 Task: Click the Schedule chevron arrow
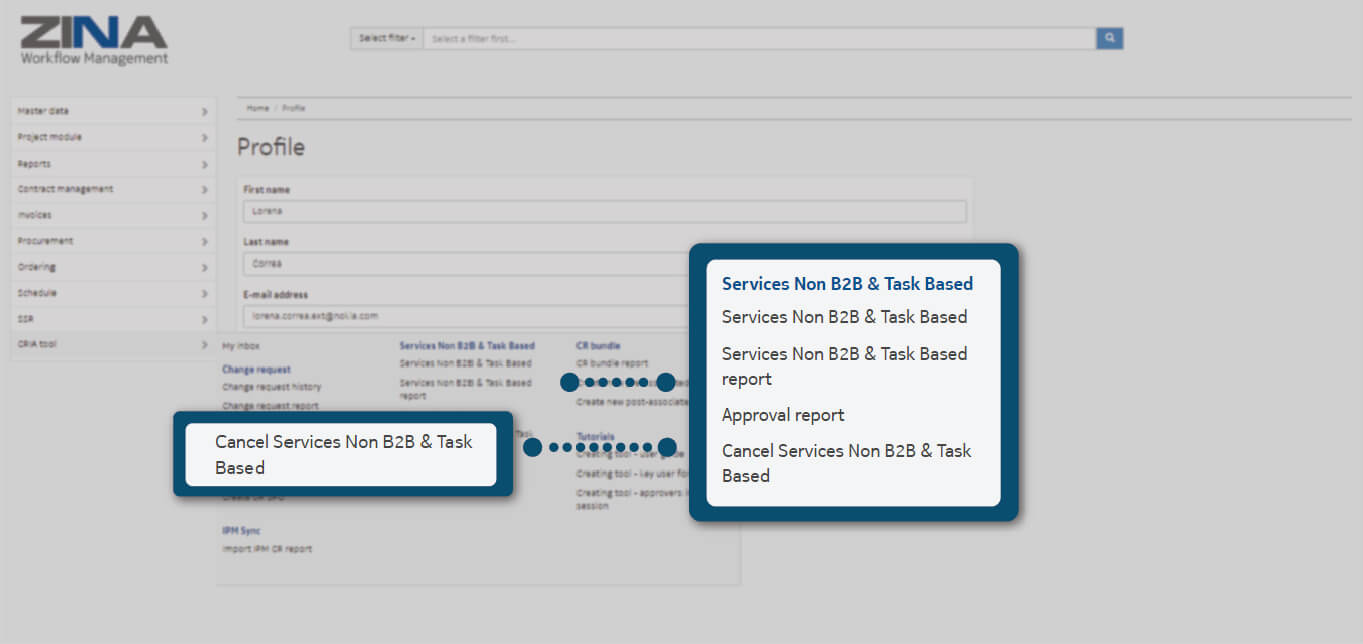[204, 293]
